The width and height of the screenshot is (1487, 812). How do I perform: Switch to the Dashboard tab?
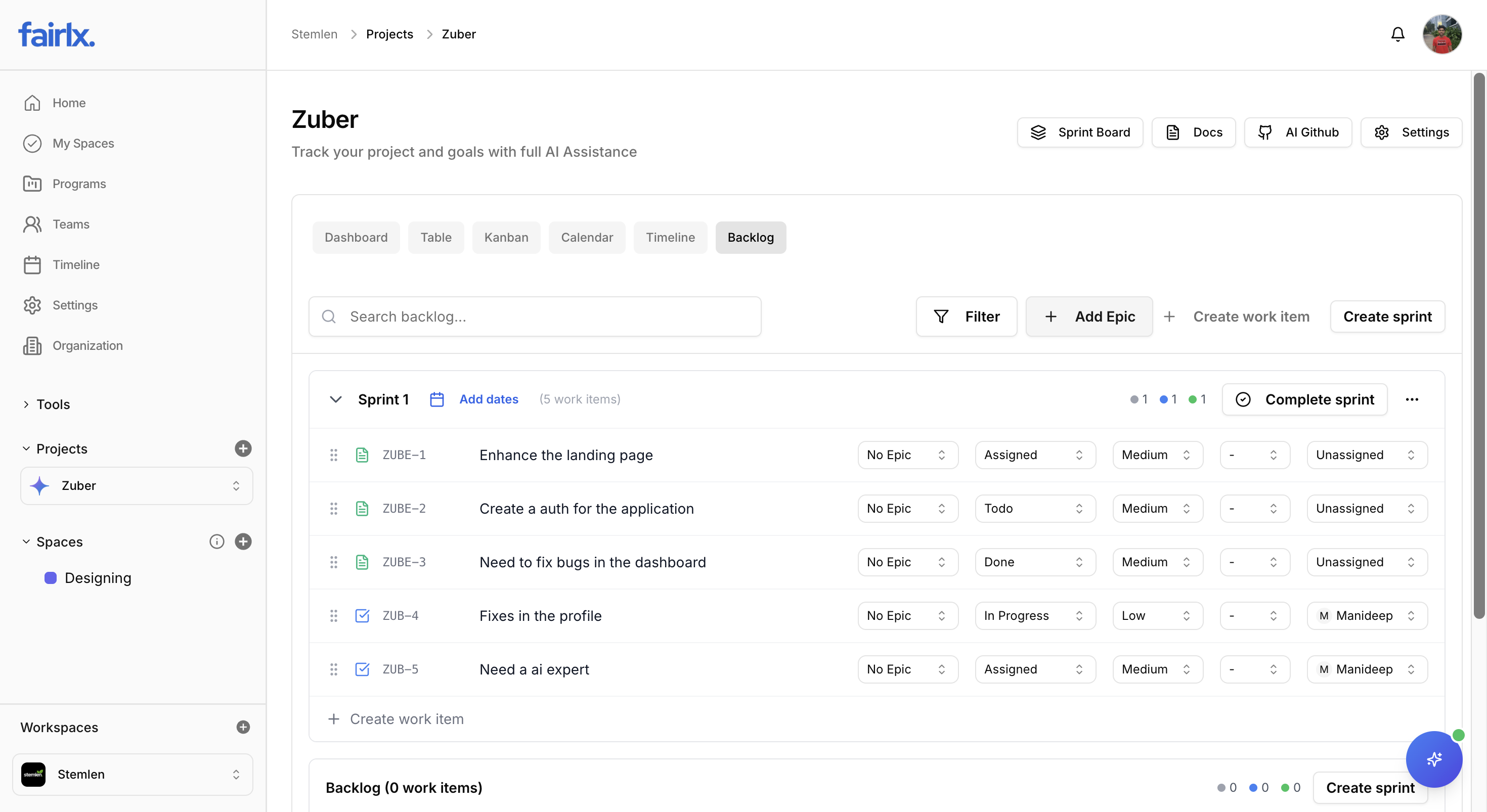(356, 237)
